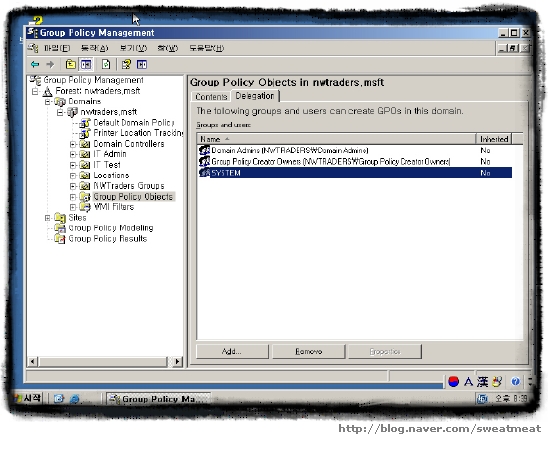Open the 창(W) menu
Screen dimensions: 548x450
[167, 48]
